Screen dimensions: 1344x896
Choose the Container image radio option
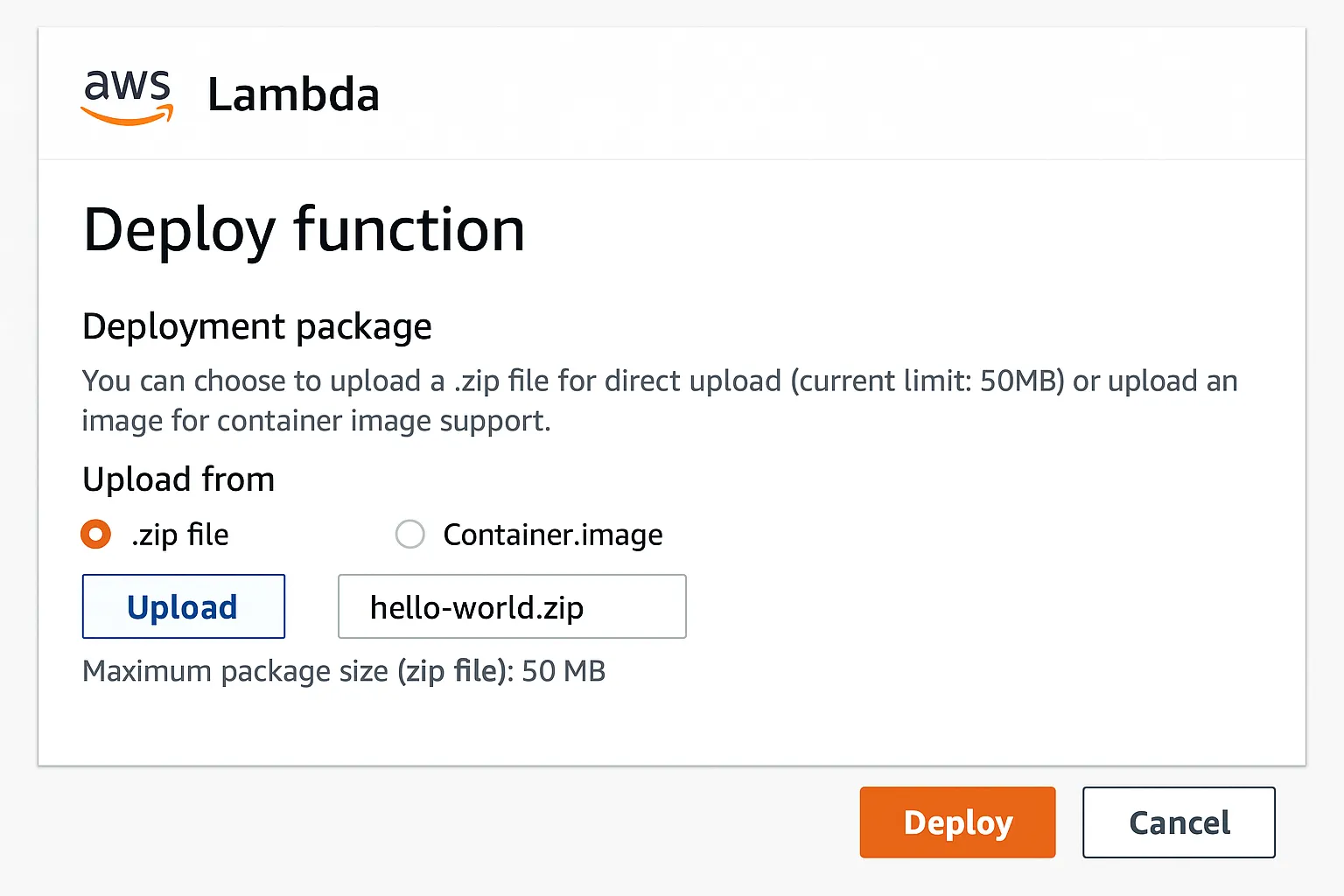pos(409,534)
